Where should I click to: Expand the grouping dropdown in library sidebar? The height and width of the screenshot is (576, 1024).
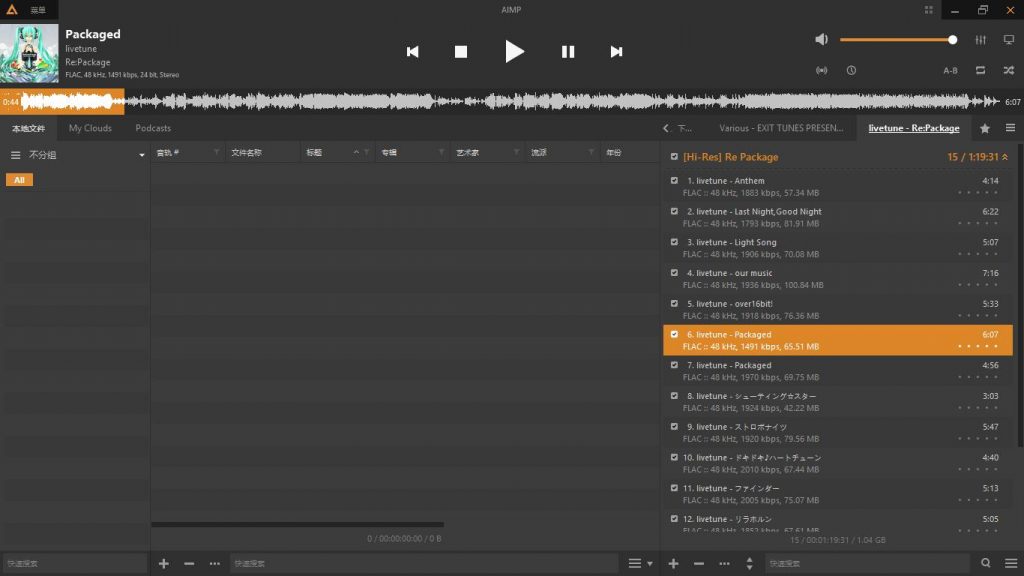(142, 155)
